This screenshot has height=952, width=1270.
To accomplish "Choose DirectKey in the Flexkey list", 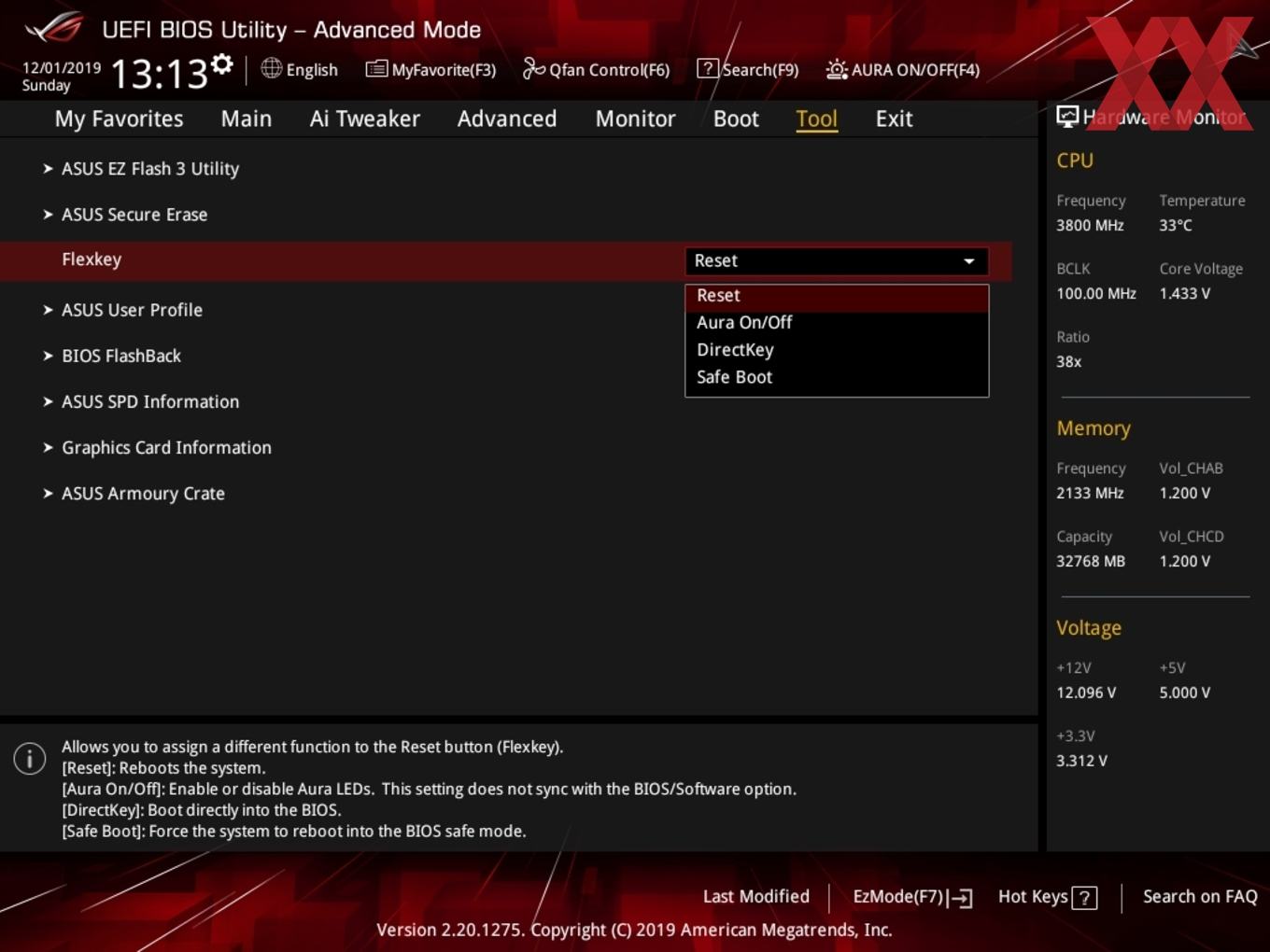I will [837, 350].
